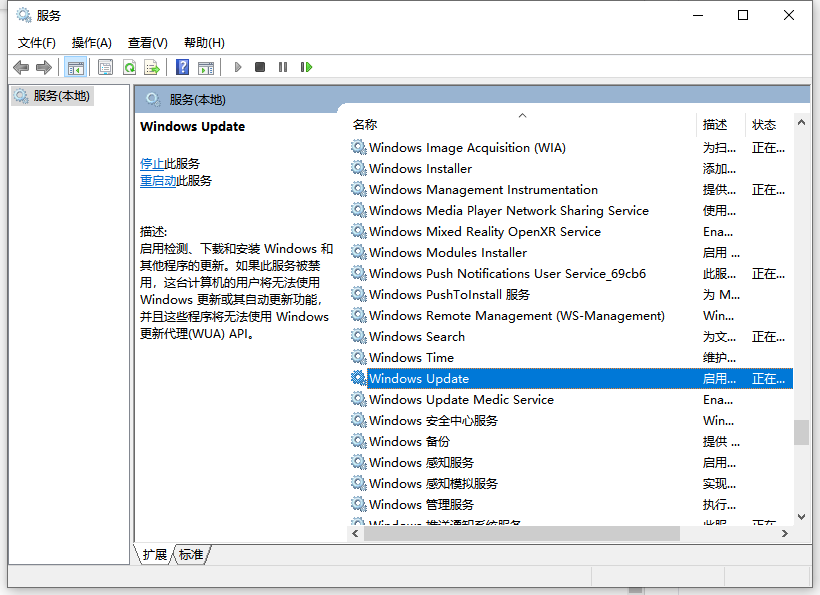Sort services by clicking the 名称 column header

(x=365, y=124)
